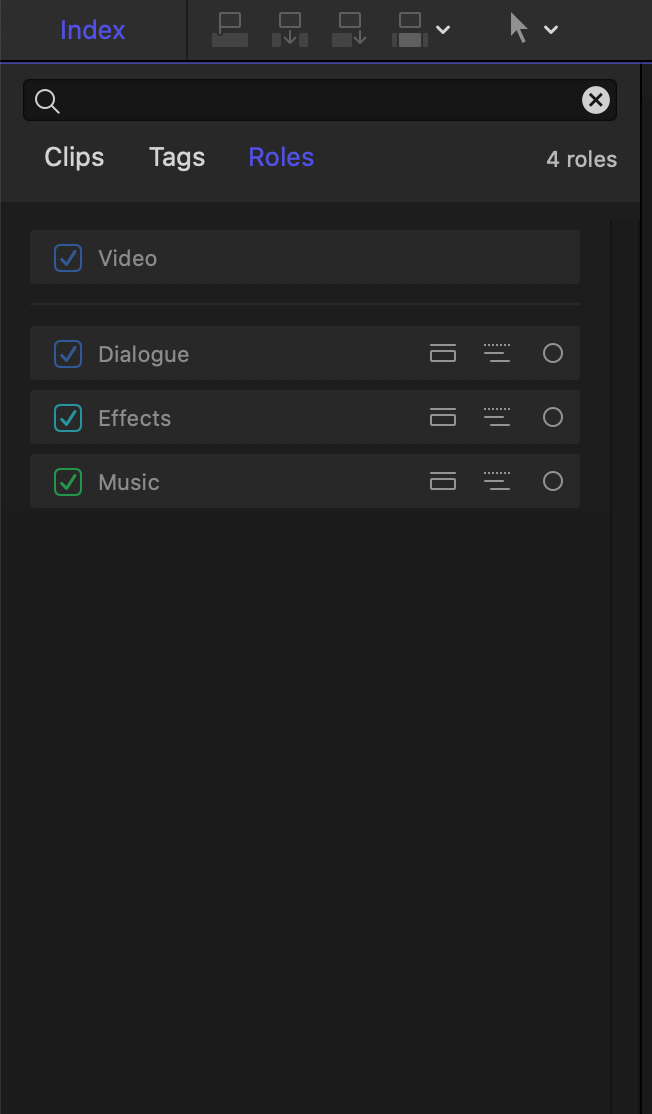Select the Connect edit icon in the toolbar

[229, 28]
